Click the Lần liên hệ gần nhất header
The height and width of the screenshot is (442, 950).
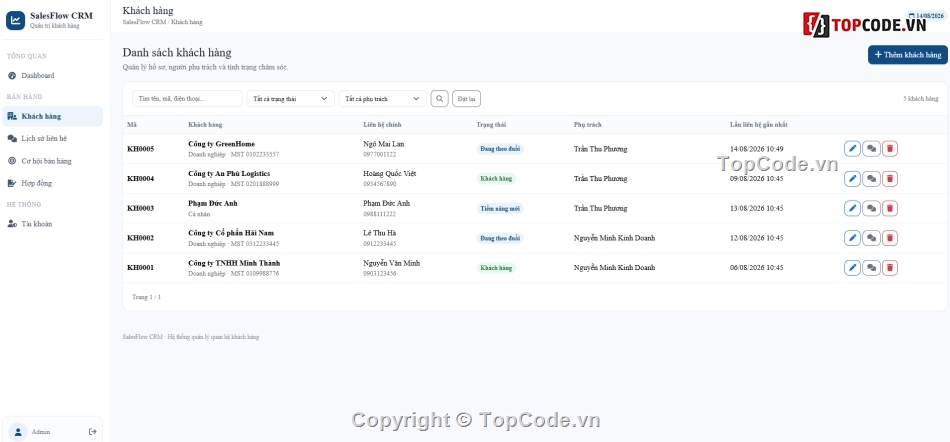(x=759, y=125)
